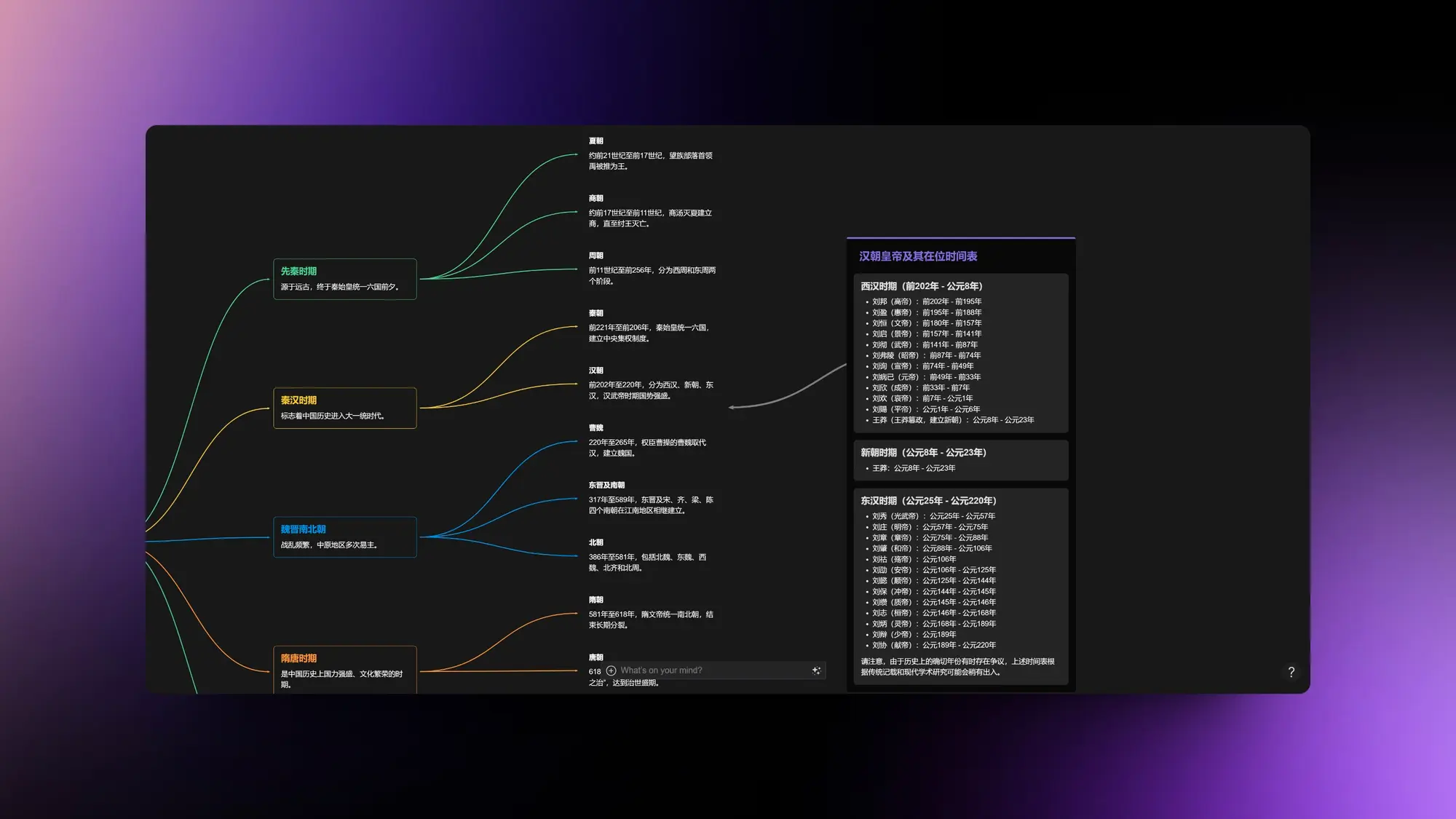Click the 汉朝皇帝及其在位时间表 card title

(917, 256)
